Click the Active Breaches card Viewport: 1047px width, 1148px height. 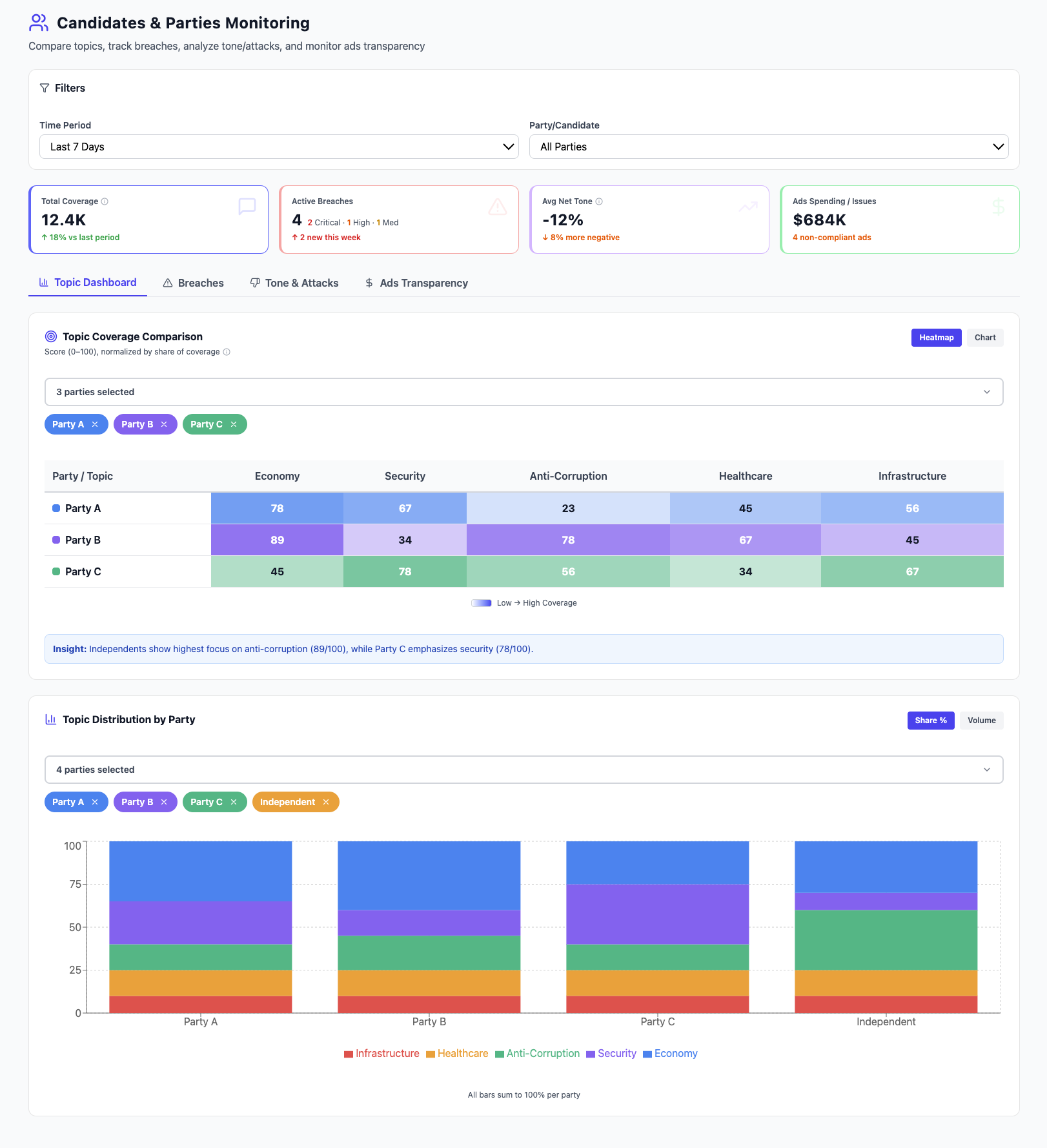pyautogui.click(x=399, y=220)
